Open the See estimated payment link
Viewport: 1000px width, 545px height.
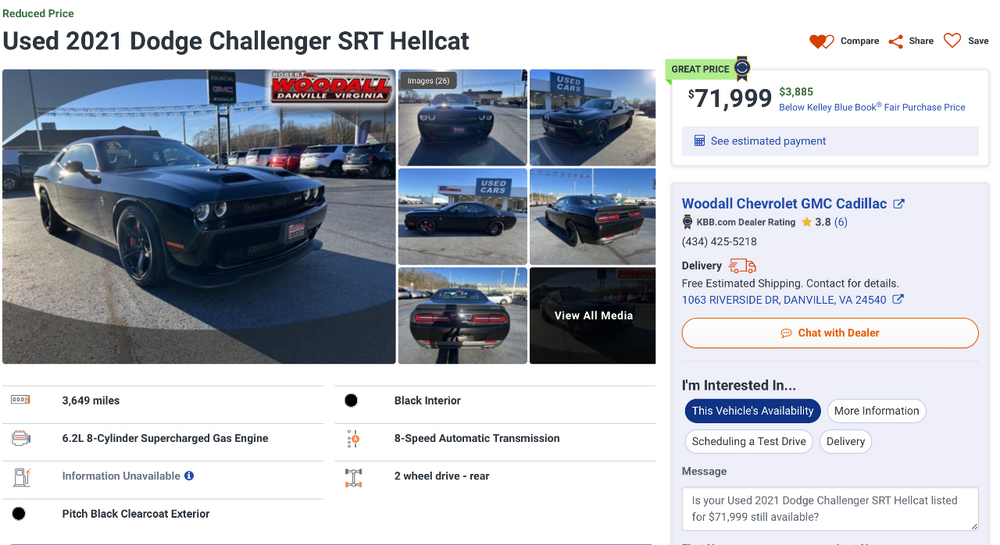[x=768, y=141]
